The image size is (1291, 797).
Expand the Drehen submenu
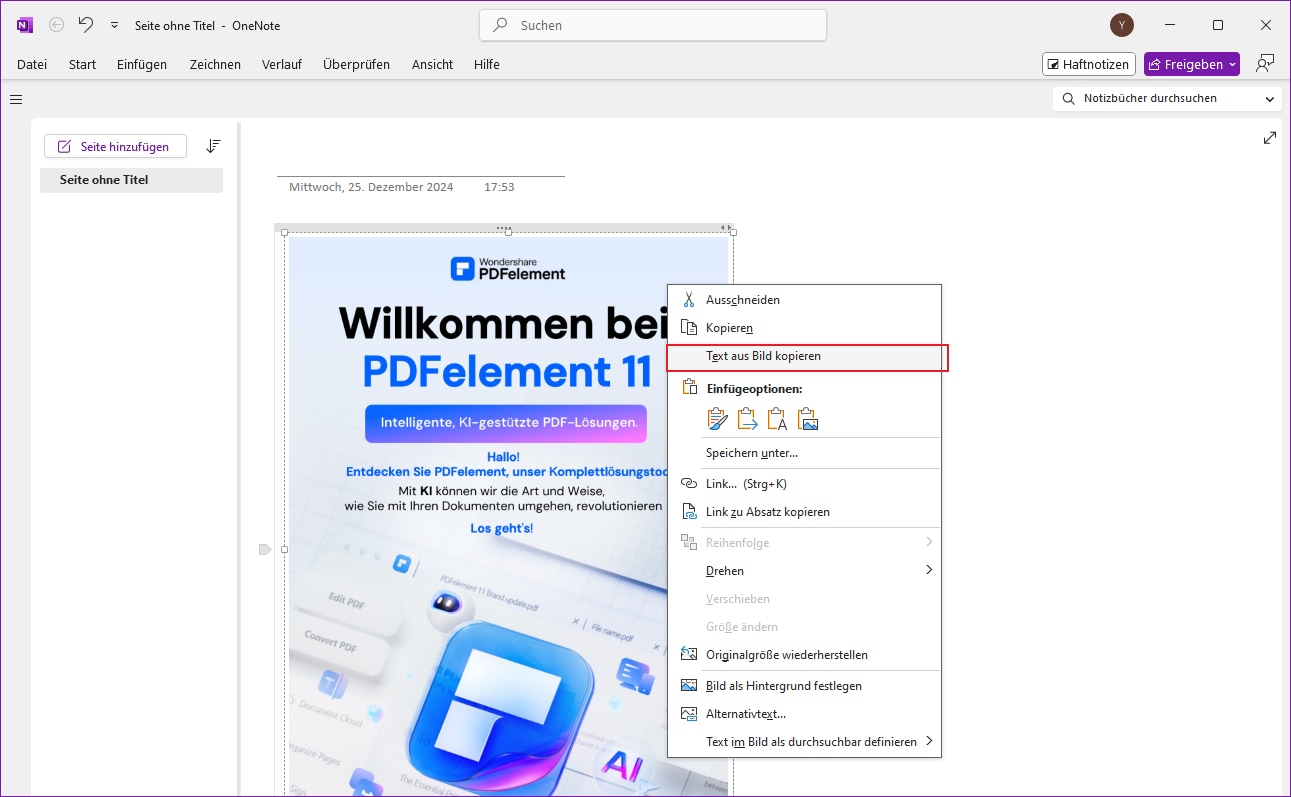coord(804,571)
